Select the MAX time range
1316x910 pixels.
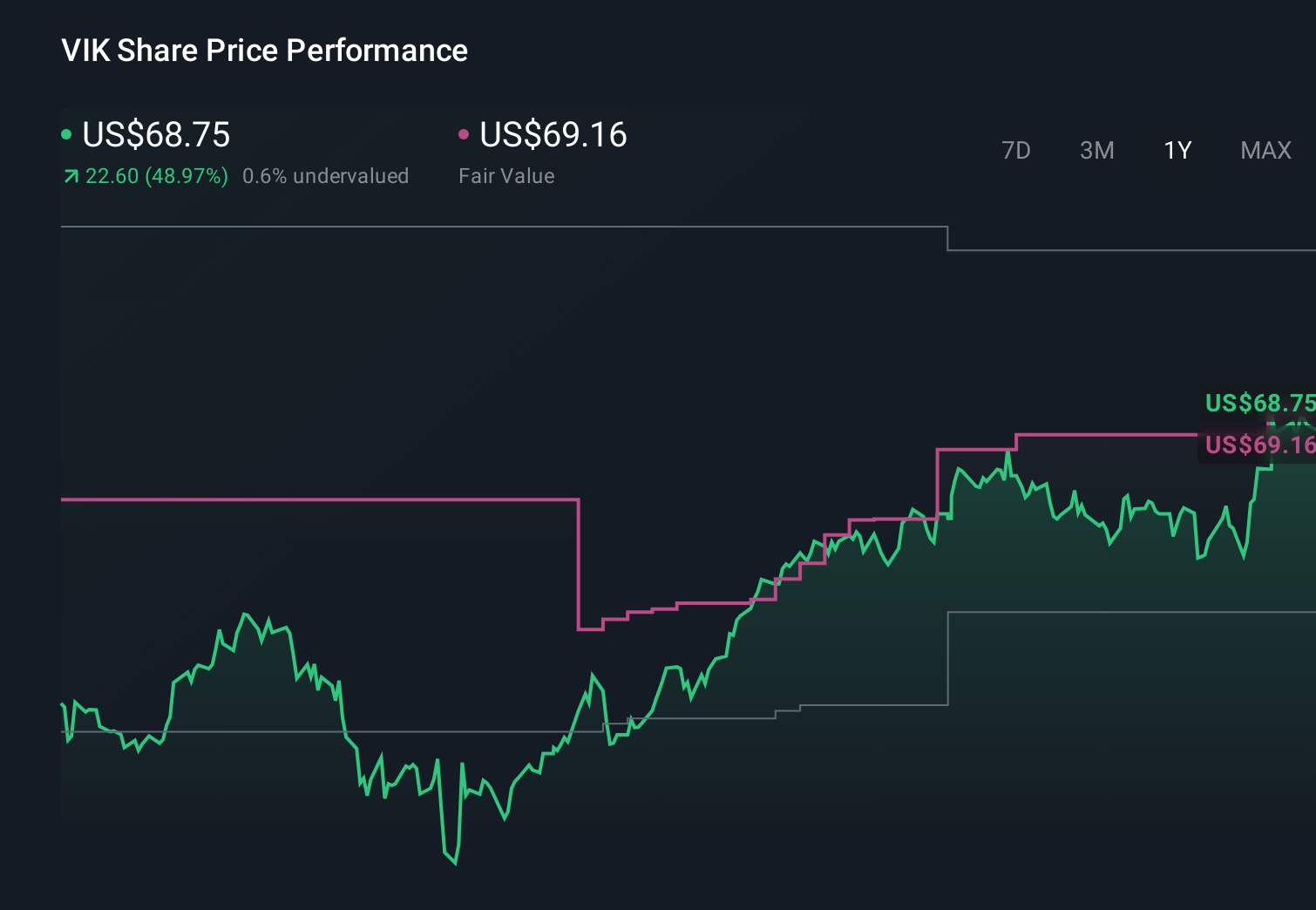[x=1265, y=150]
